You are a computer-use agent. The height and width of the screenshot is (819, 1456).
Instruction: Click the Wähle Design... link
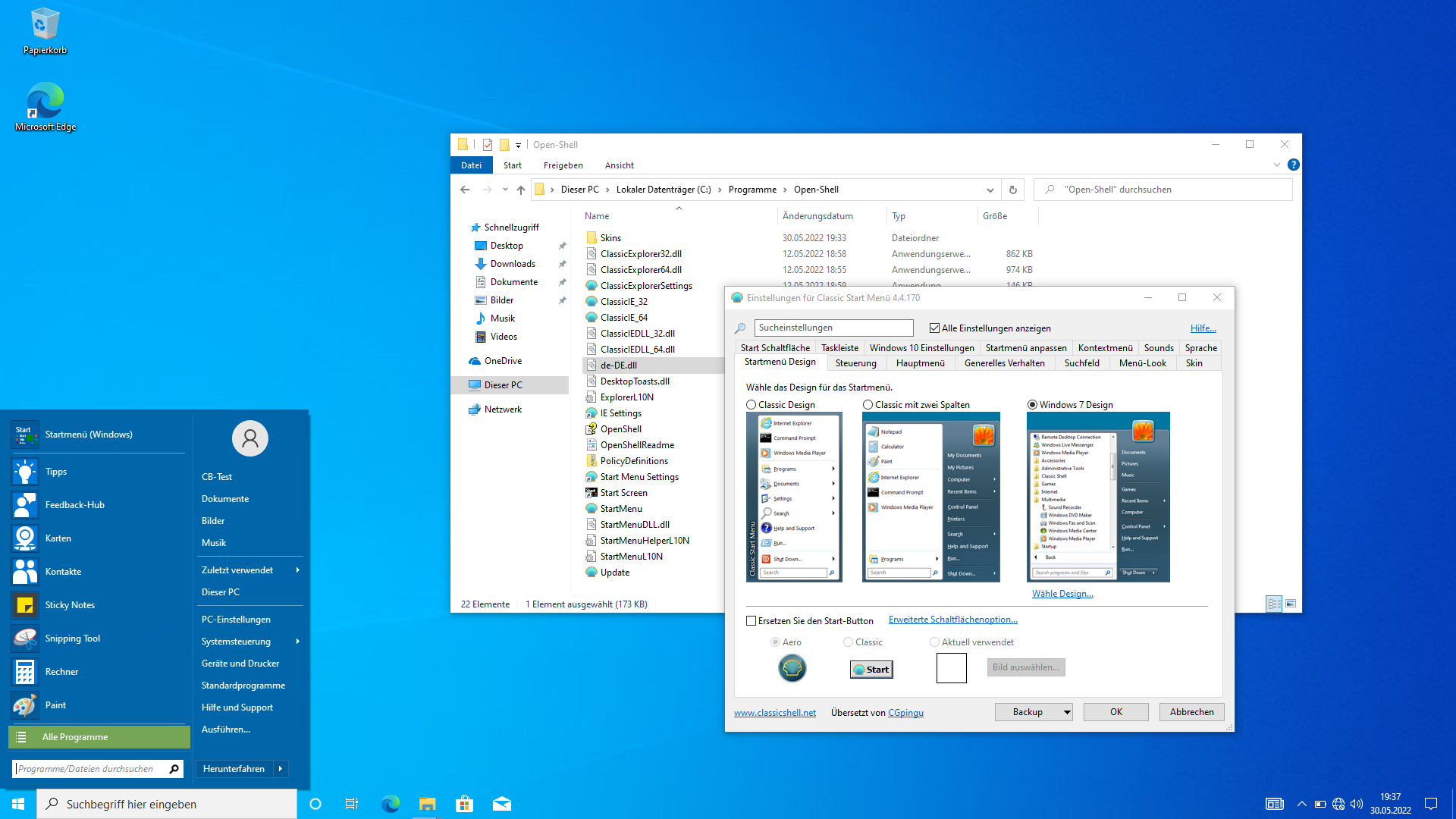click(1062, 594)
